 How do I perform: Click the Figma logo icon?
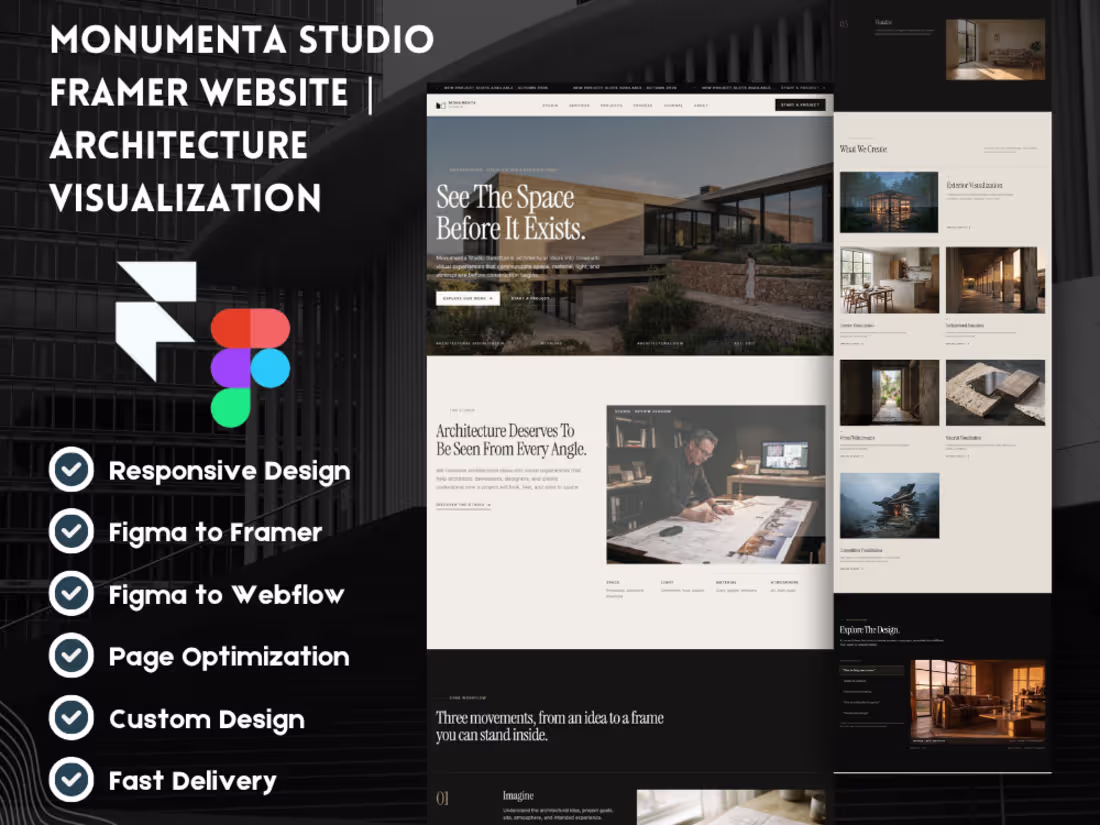250,368
